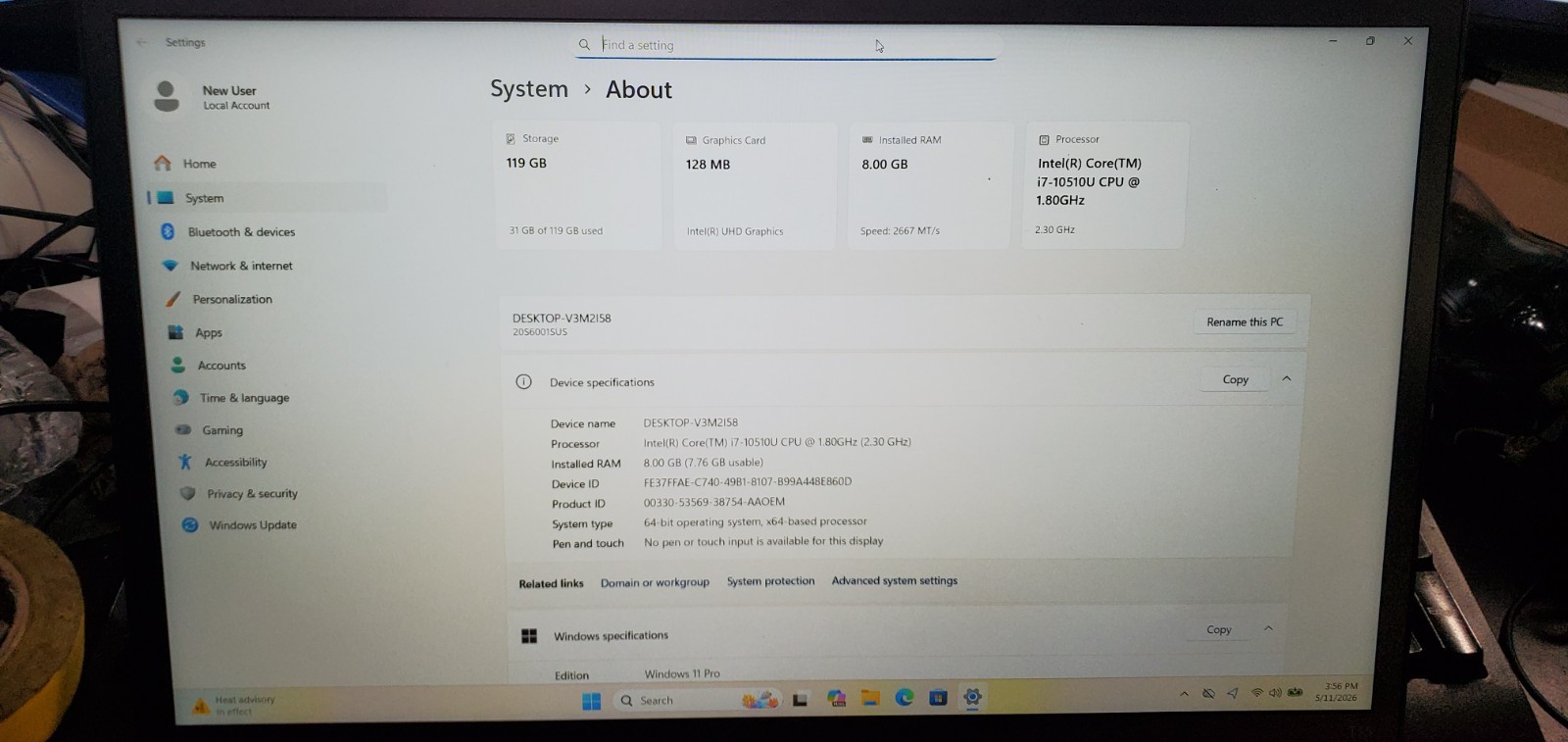Viewport: 1568px width, 742px height.
Task: Open the Apps settings page
Action: (x=208, y=333)
